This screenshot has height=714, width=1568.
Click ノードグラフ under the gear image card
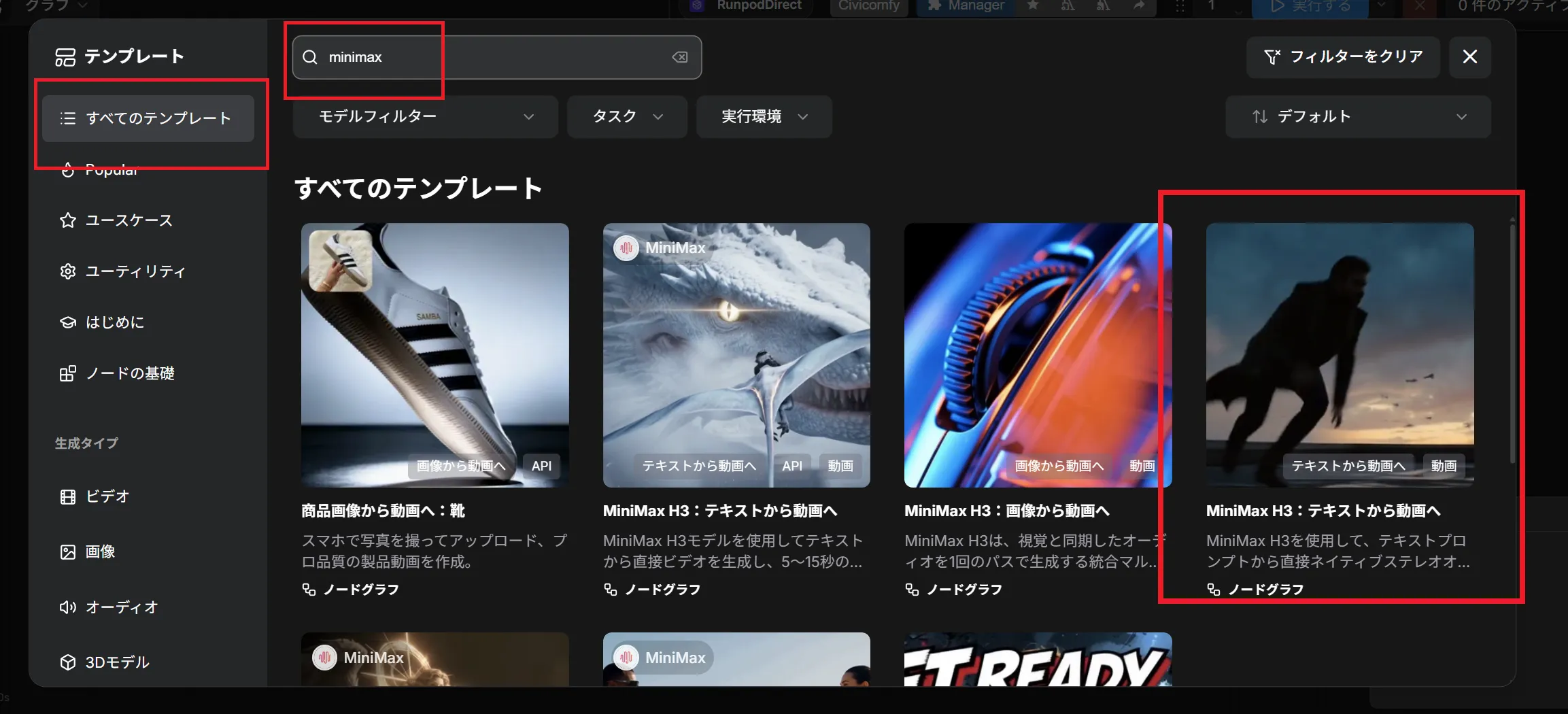(954, 590)
